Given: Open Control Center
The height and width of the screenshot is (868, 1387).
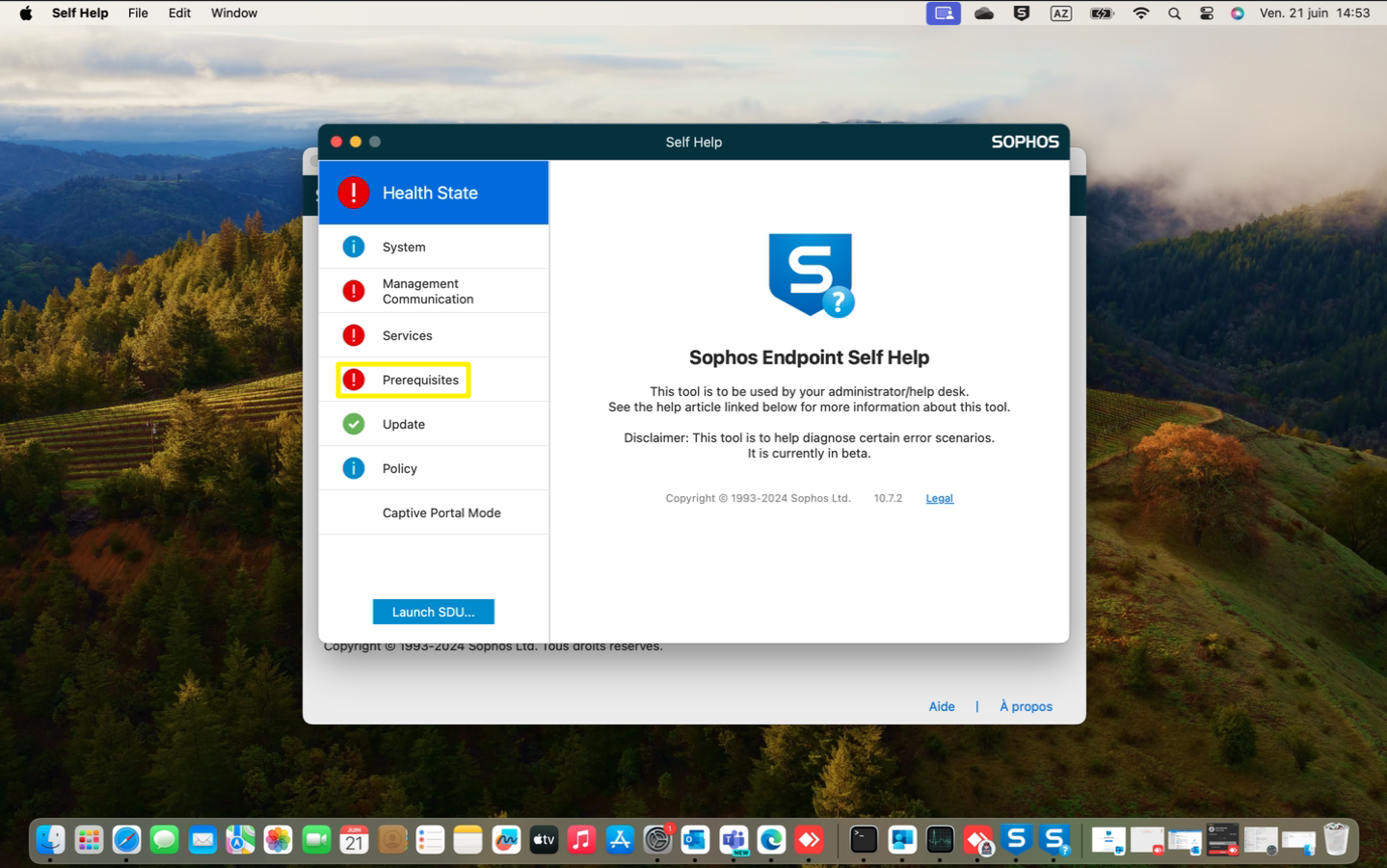Looking at the screenshot, I should click(1207, 13).
